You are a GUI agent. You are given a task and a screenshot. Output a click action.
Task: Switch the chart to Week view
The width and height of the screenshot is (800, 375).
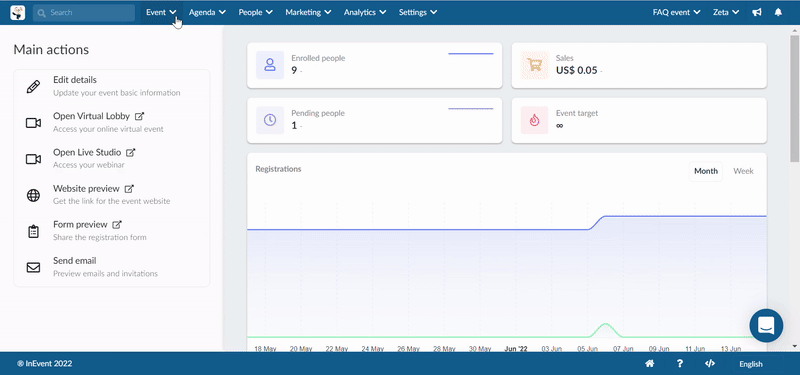(x=743, y=171)
